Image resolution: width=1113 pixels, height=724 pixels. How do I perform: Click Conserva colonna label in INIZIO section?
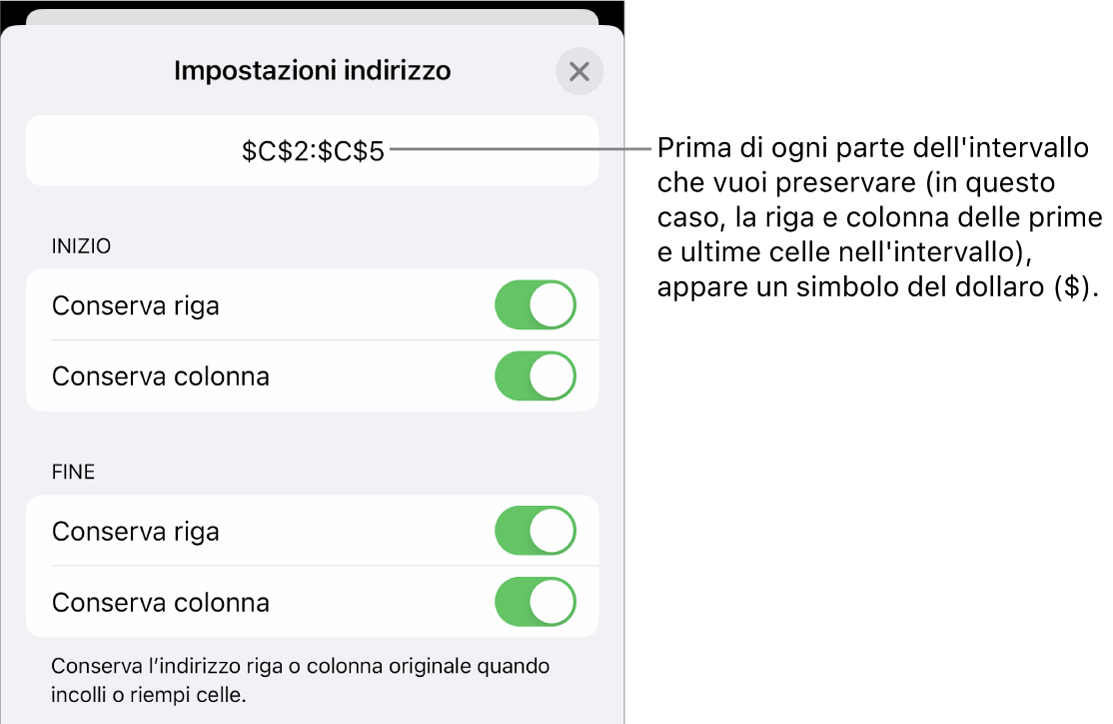(x=160, y=377)
